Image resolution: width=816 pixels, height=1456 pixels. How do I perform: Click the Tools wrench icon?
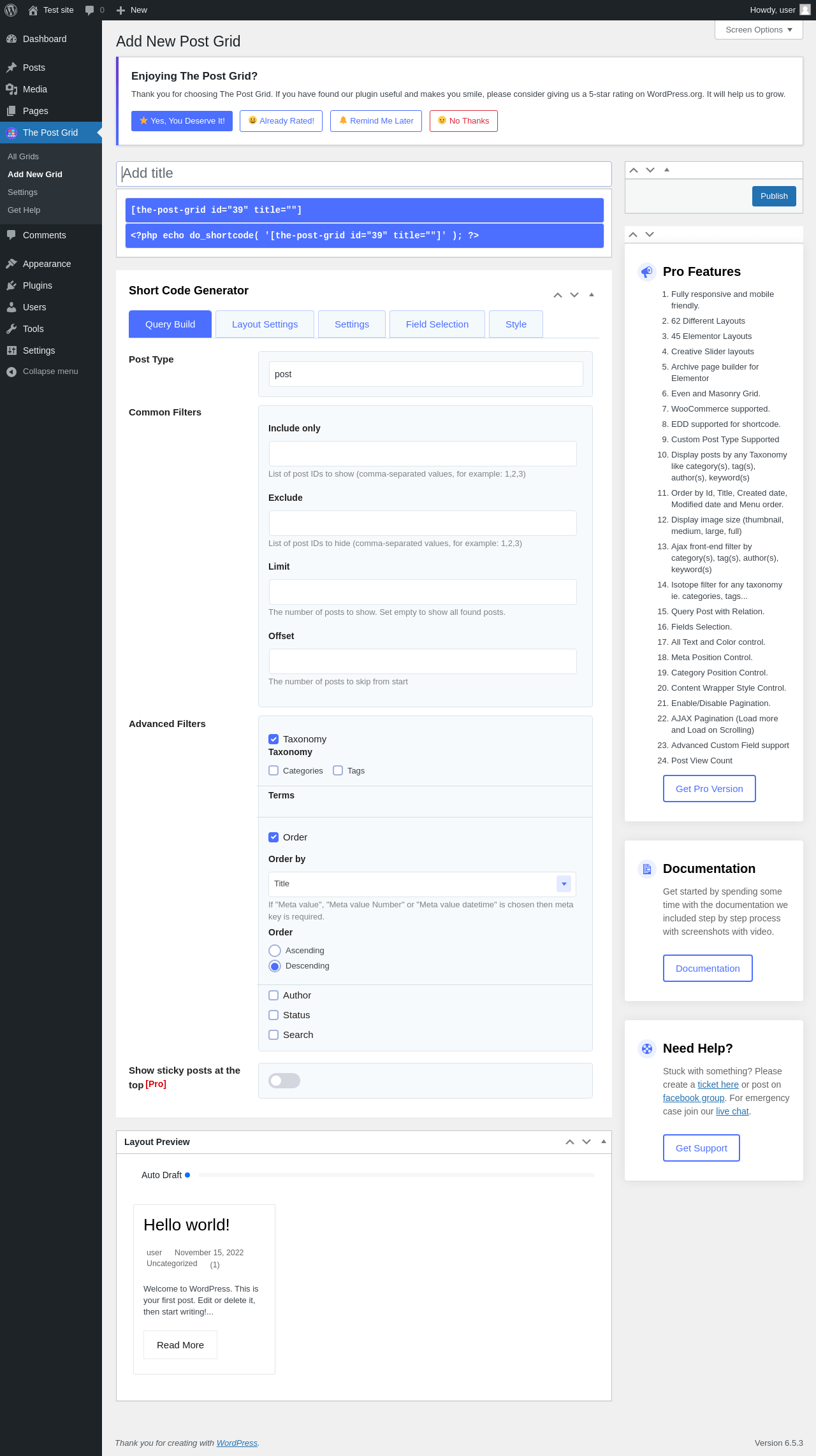pos(11,329)
